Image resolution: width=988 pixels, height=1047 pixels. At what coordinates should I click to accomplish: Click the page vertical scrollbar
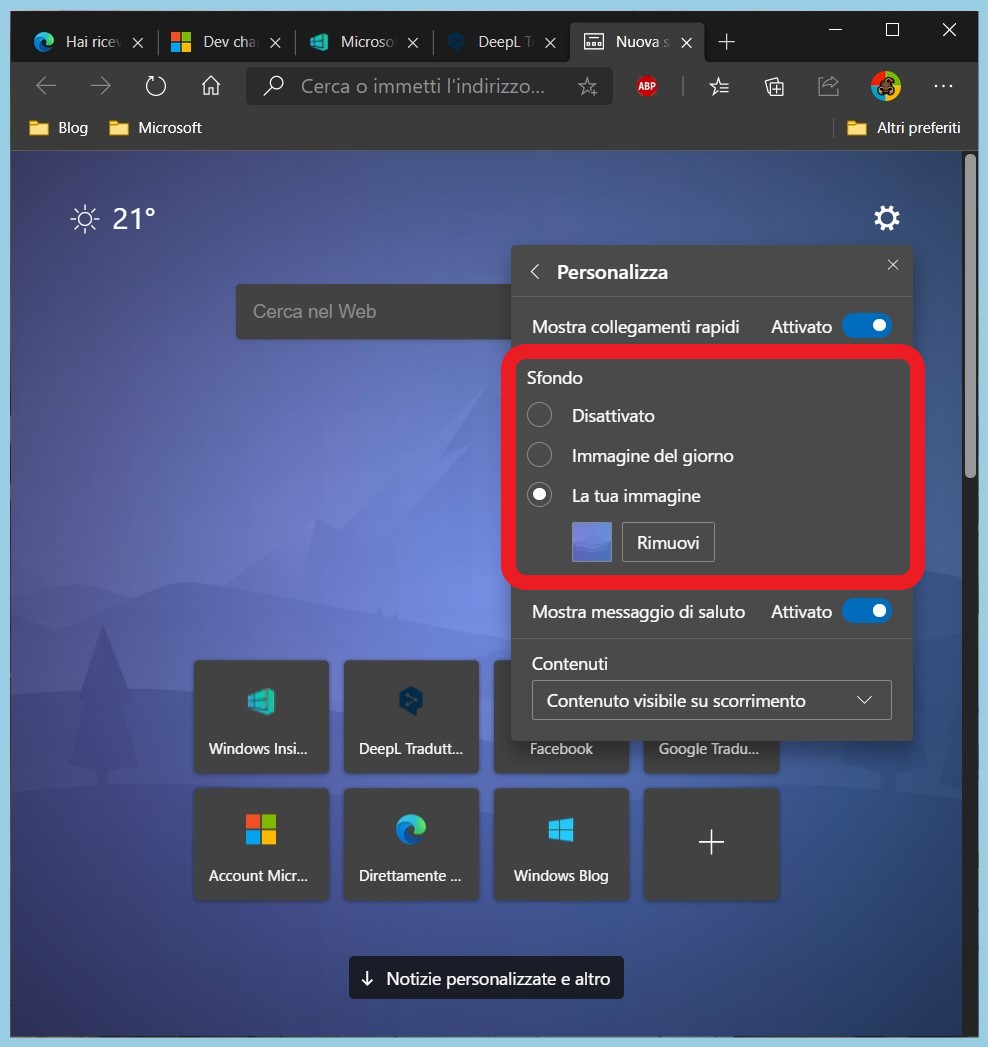point(970,315)
